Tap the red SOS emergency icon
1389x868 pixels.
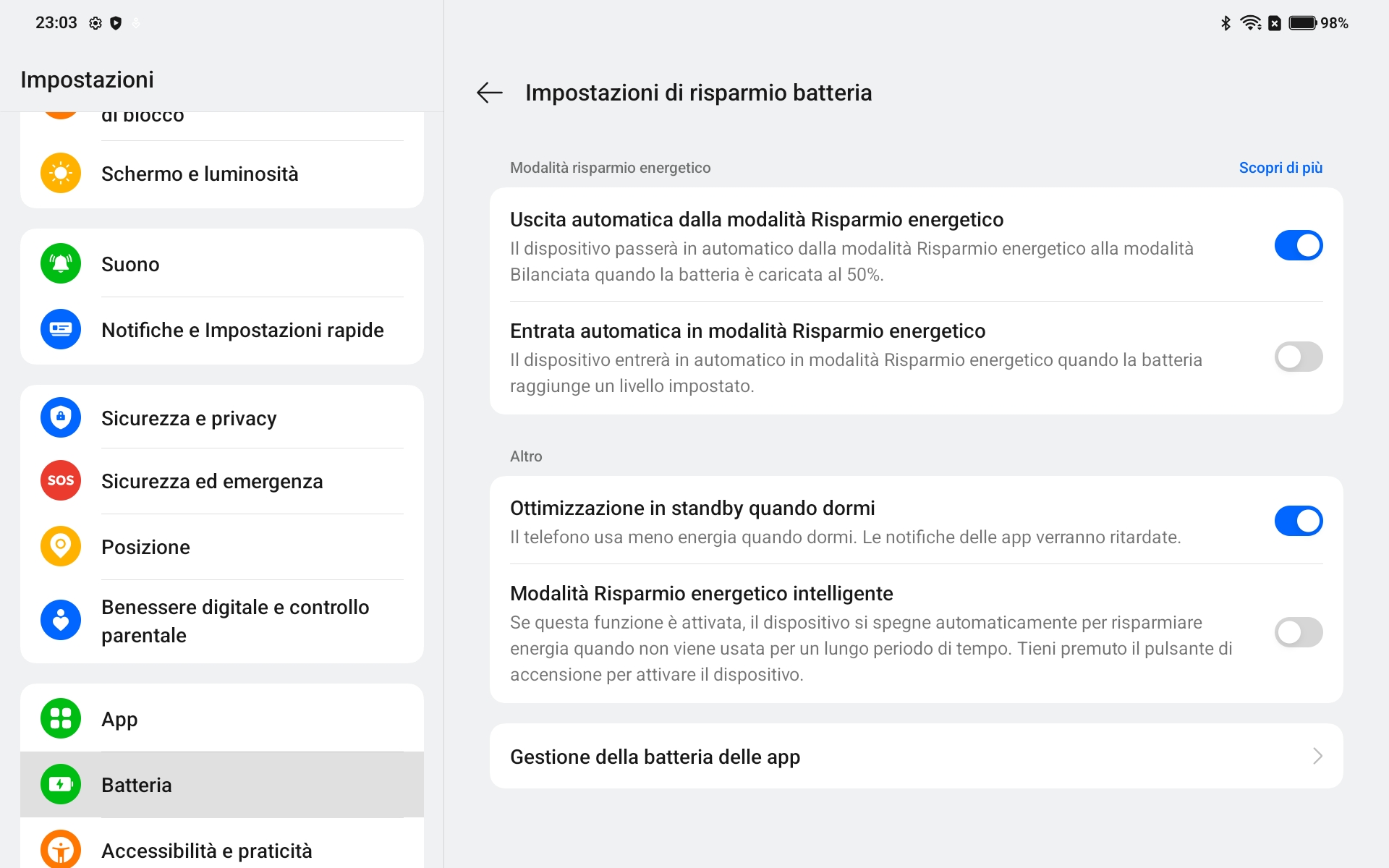61,481
